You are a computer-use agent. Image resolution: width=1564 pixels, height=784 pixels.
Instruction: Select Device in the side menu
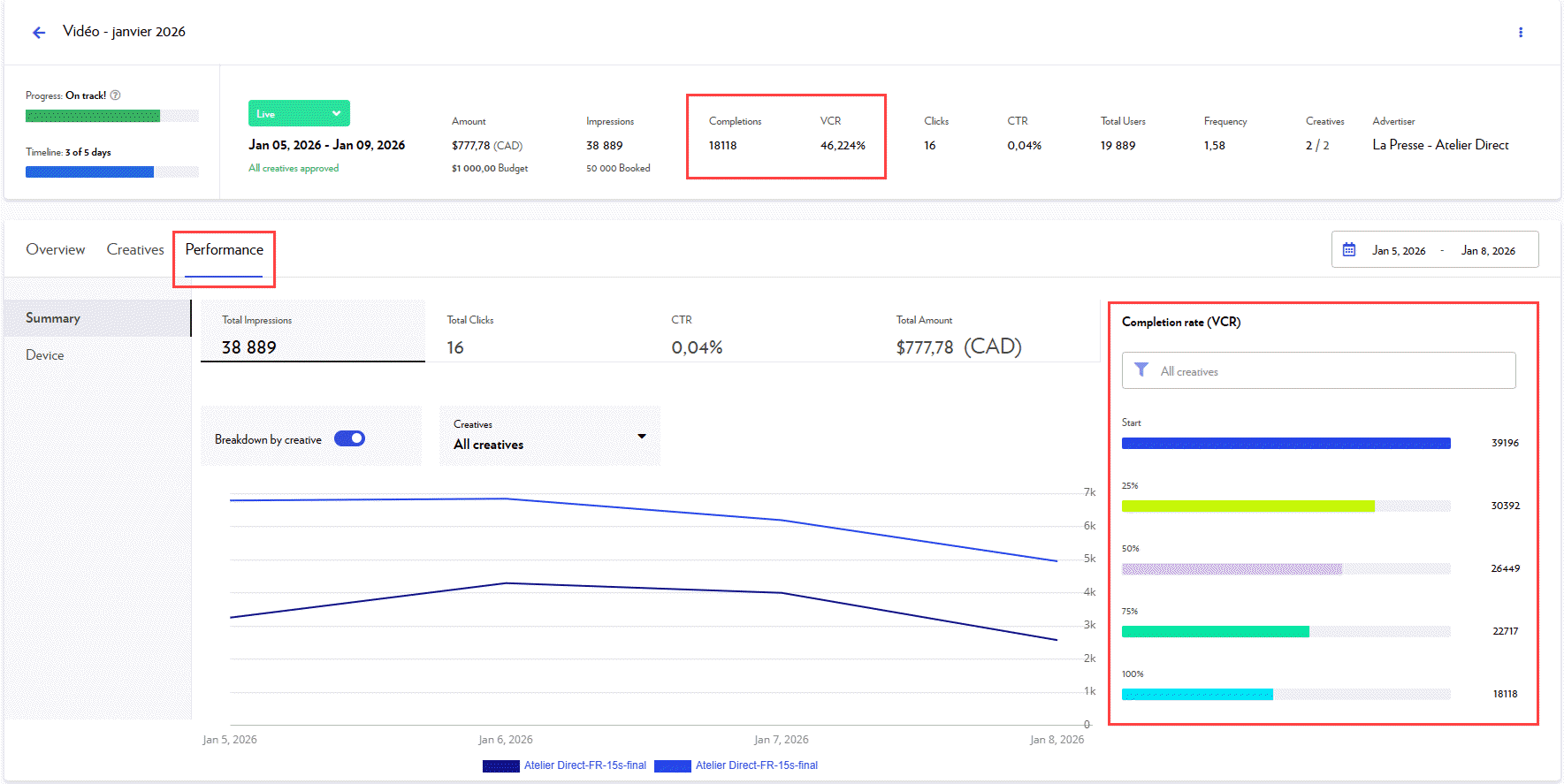click(45, 355)
